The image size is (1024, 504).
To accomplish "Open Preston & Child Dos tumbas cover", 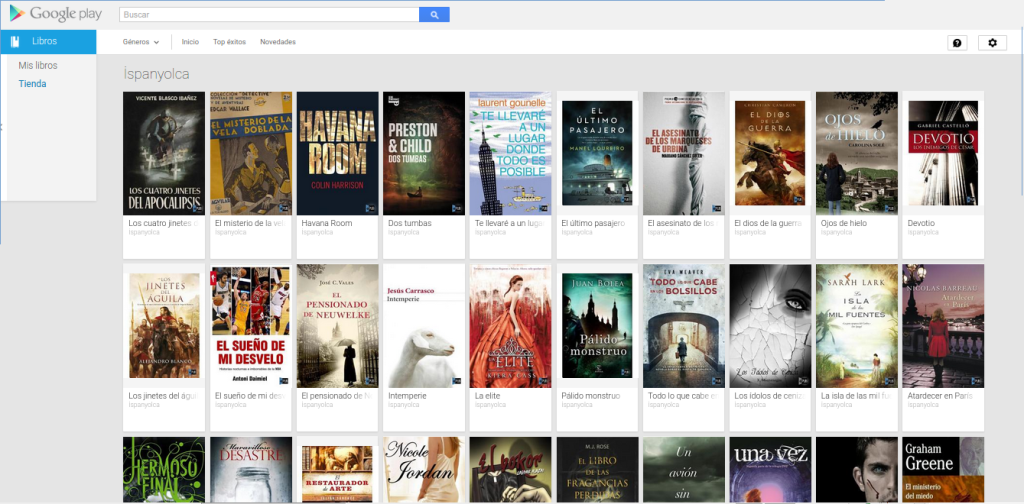I will pos(424,153).
